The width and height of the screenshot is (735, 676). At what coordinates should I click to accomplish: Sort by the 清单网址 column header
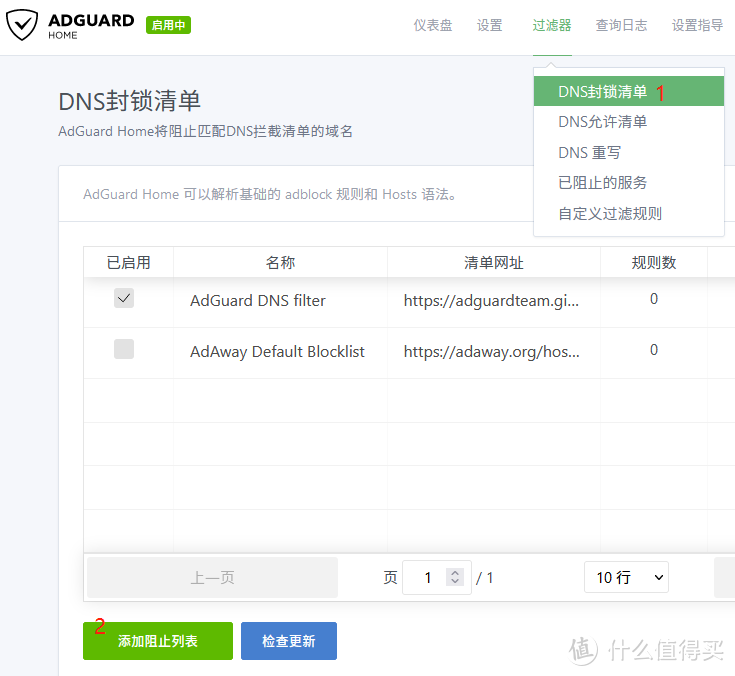[x=494, y=263]
